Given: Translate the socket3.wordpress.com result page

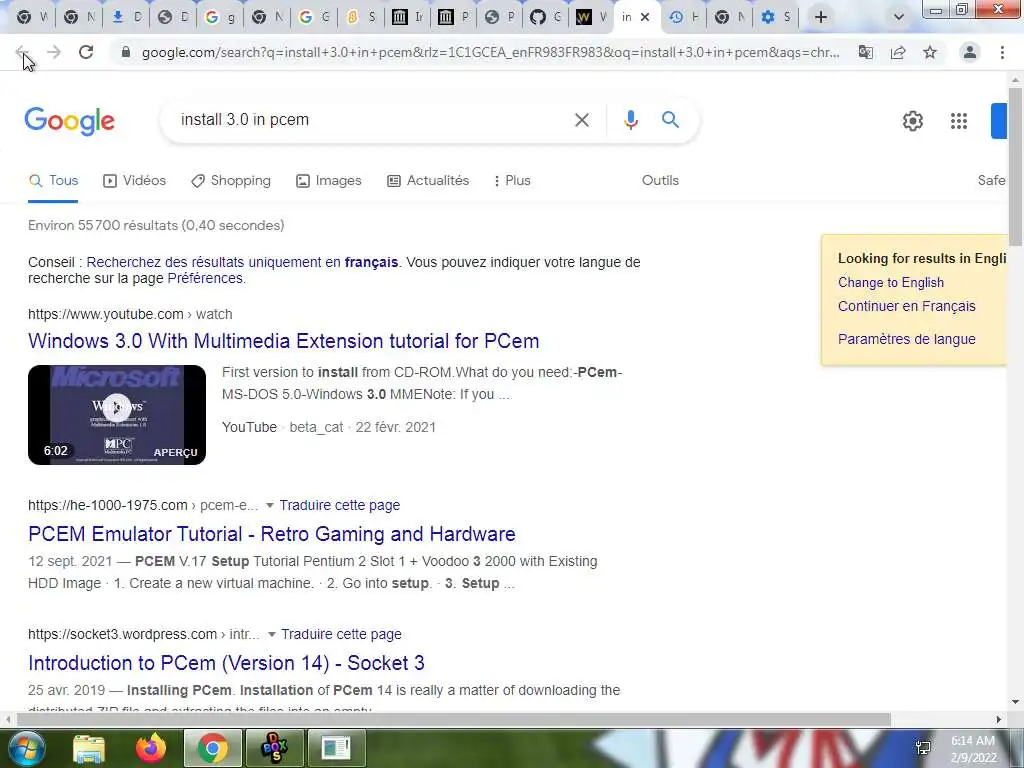Looking at the screenshot, I should 342,635.
